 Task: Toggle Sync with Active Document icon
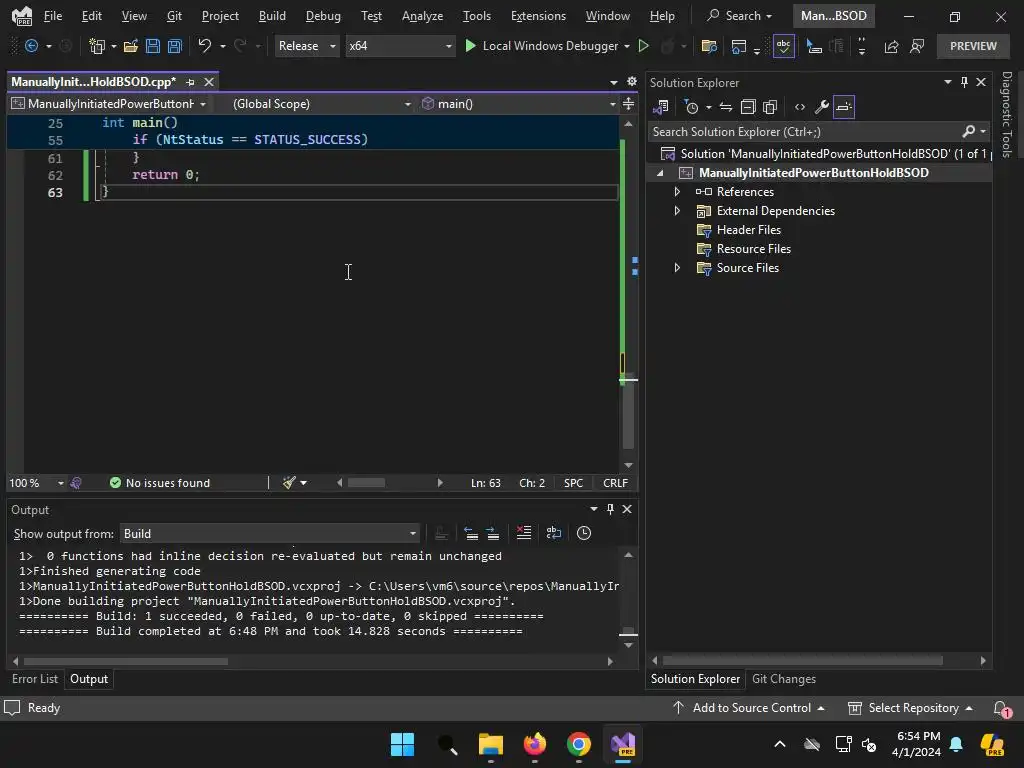click(726, 107)
